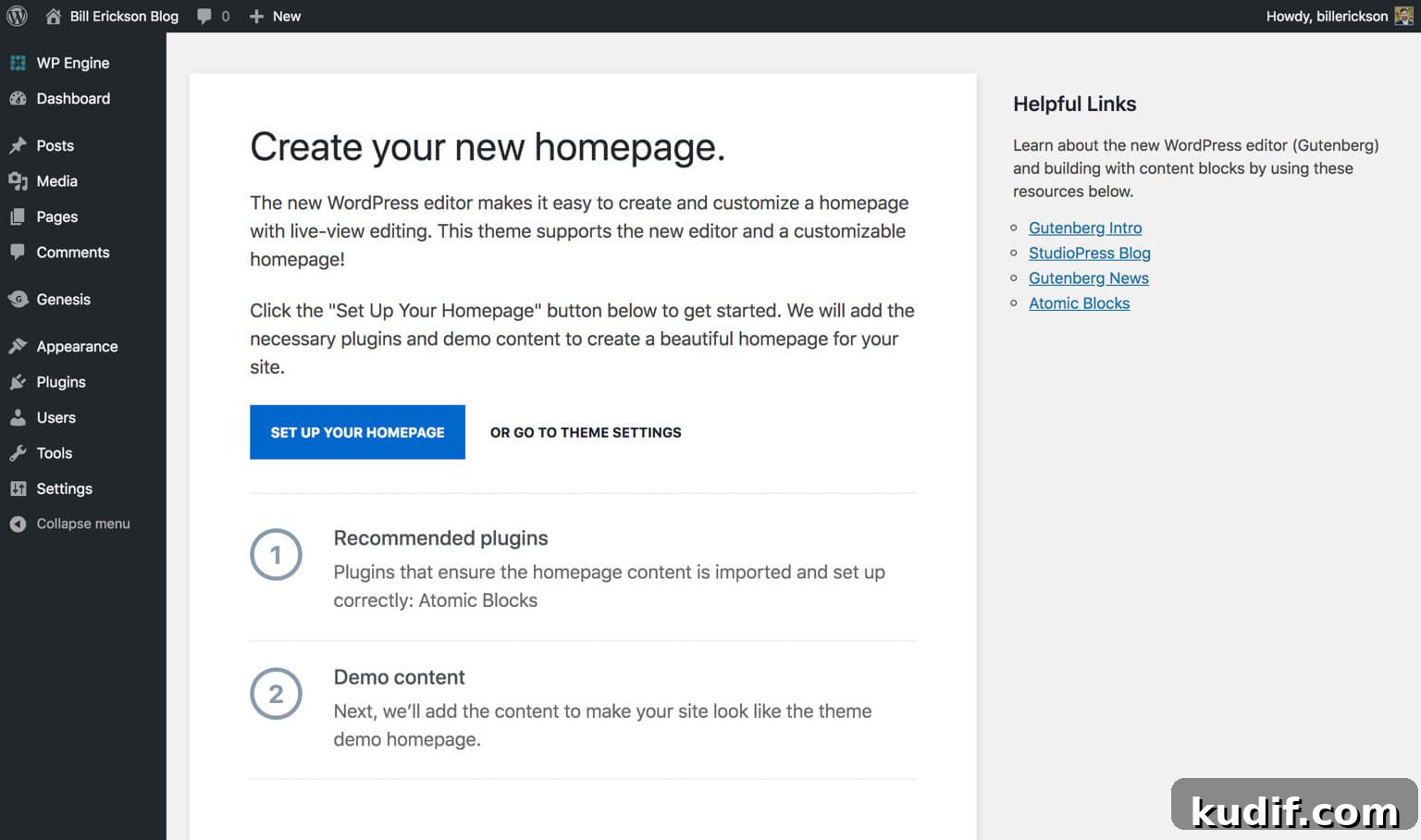Screen dimensions: 1421x840
Task: Open the New content dropdown in admin bar
Action: [275, 17]
